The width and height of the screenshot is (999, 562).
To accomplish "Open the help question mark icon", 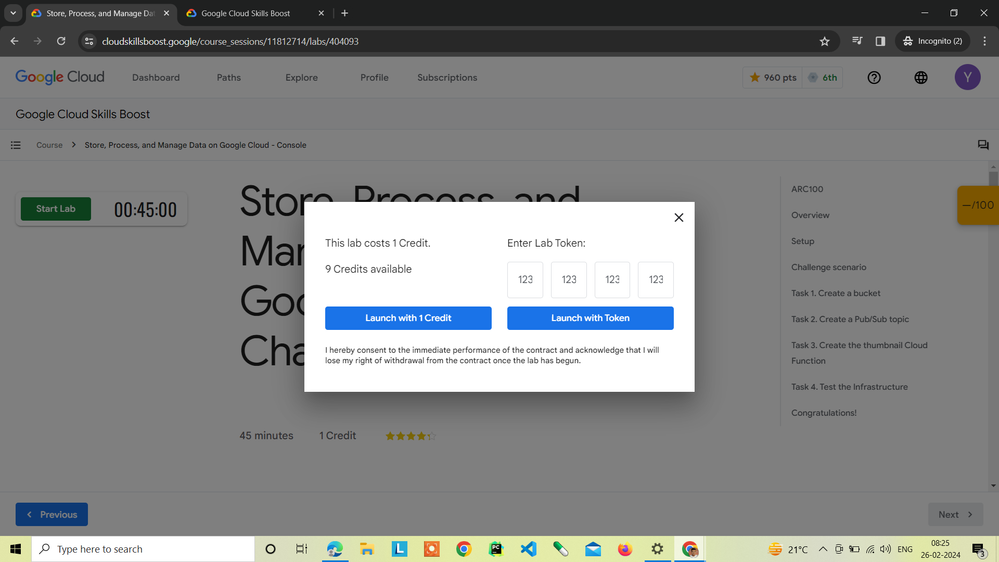I will coord(874,78).
